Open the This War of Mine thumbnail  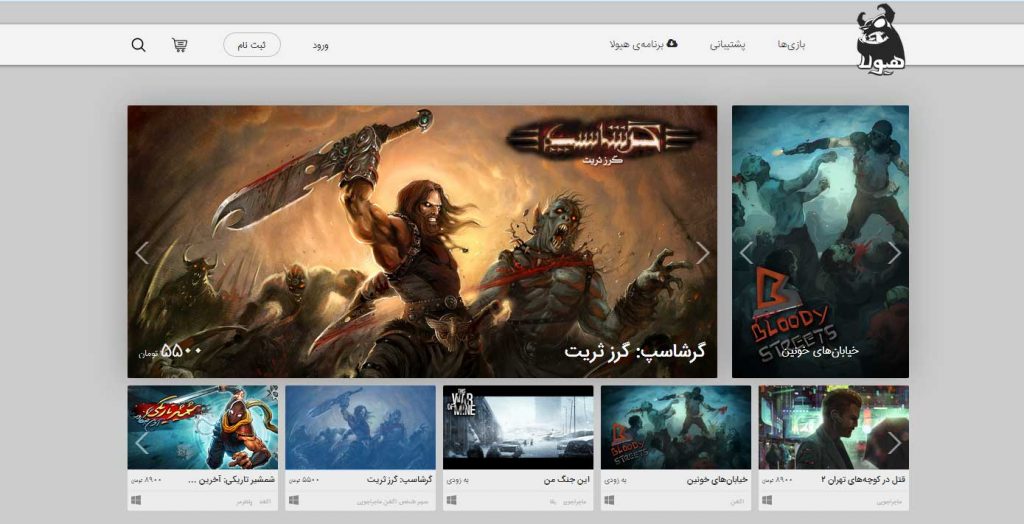[x=518, y=428]
